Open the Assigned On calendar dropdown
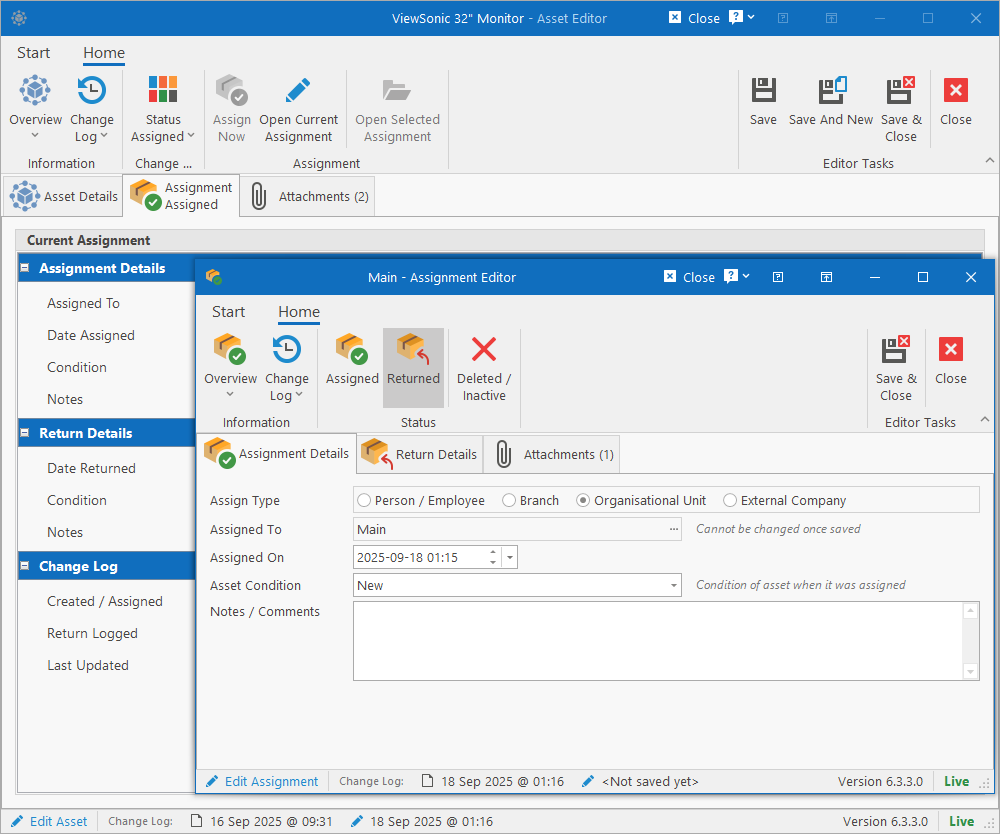This screenshot has width=1000, height=834. point(510,557)
